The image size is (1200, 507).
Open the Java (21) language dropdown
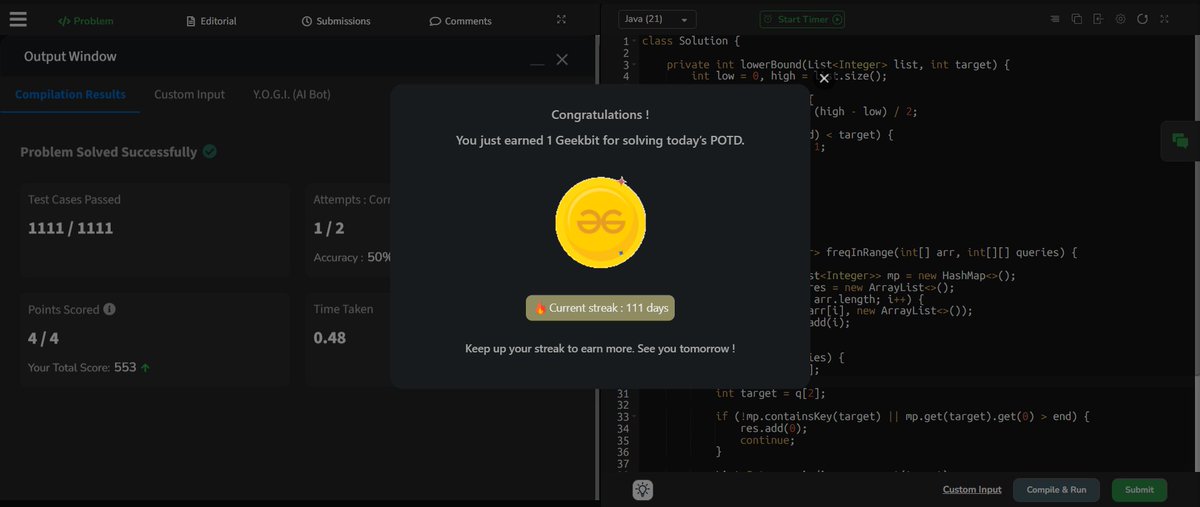point(657,19)
